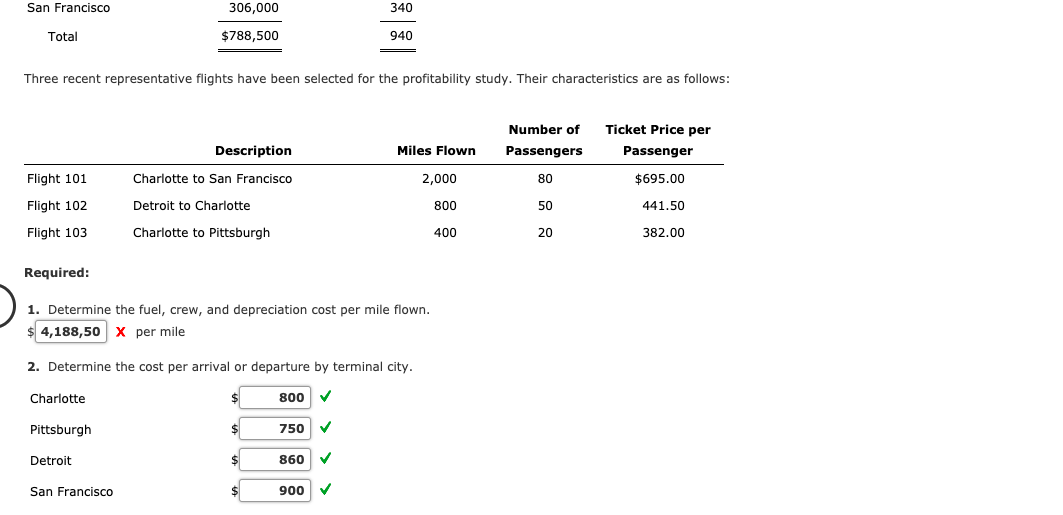The width and height of the screenshot is (1063, 515).
Task: Click the green checkmark next to Pittsburgh
Action: (x=325, y=428)
